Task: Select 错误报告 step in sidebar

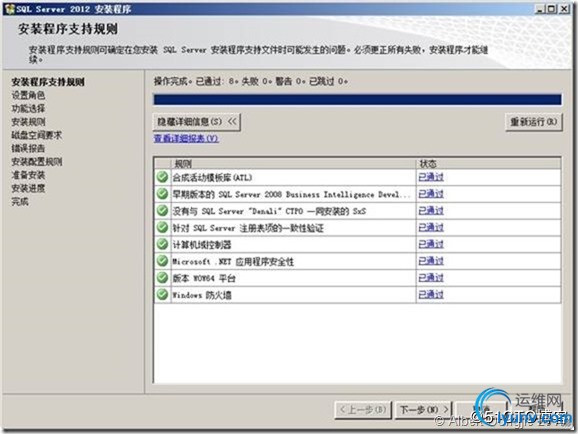Action: 28,148
